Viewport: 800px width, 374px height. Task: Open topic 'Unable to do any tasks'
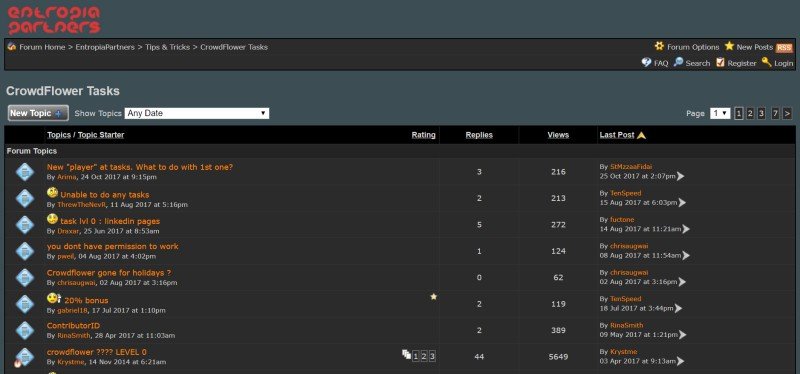(105, 194)
